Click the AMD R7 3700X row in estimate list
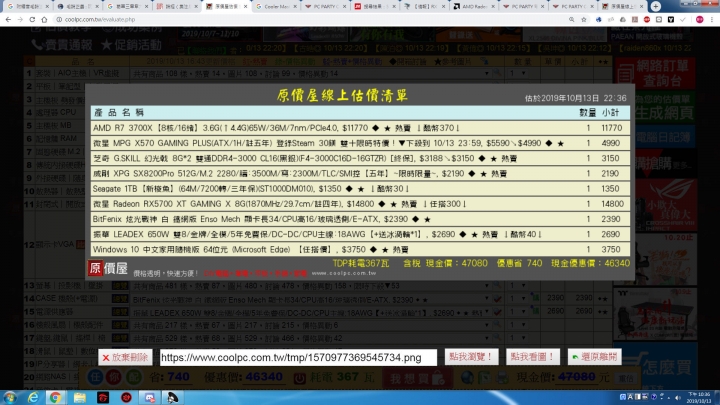The width and height of the screenshot is (720, 405). point(360,128)
